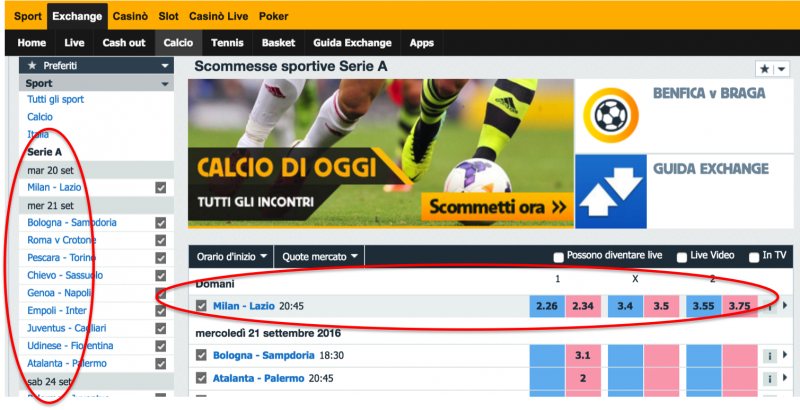Click the Scommetti ora banner button
The image size is (800, 410).
pyautogui.click(x=497, y=207)
